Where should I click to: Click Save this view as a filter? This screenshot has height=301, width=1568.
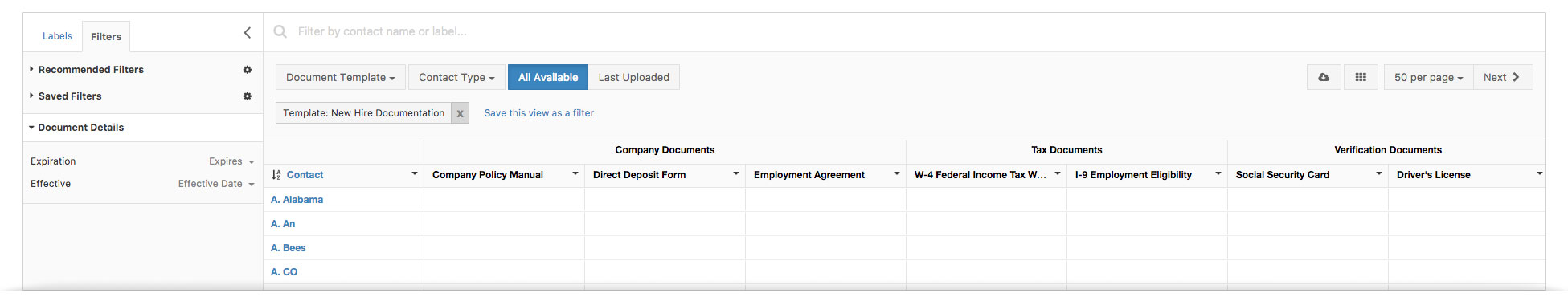coord(539,113)
